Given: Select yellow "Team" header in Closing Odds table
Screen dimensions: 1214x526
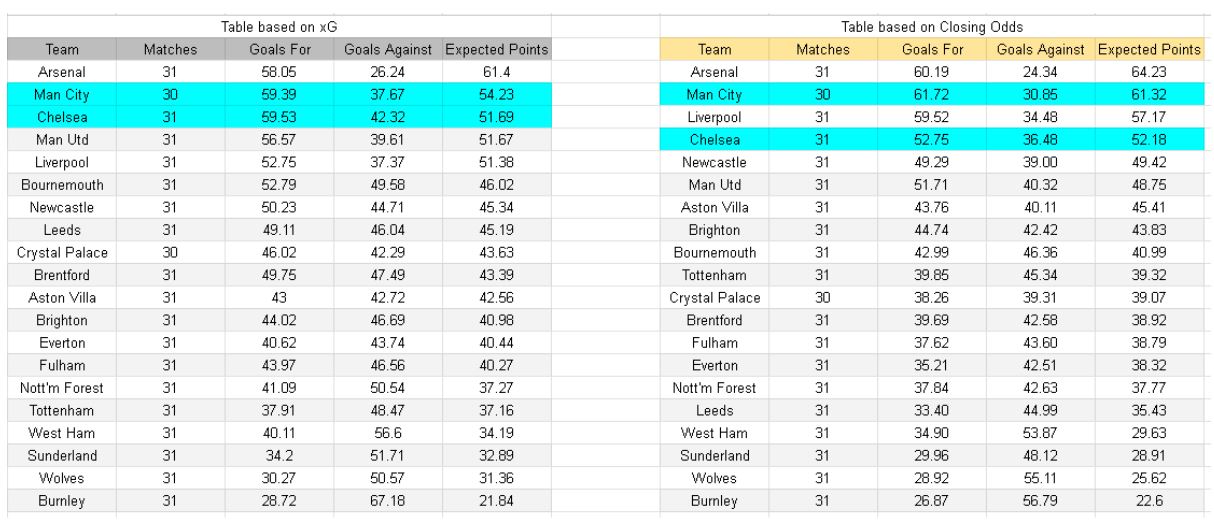Looking at the screenshot, I should (x=714, y=49).
